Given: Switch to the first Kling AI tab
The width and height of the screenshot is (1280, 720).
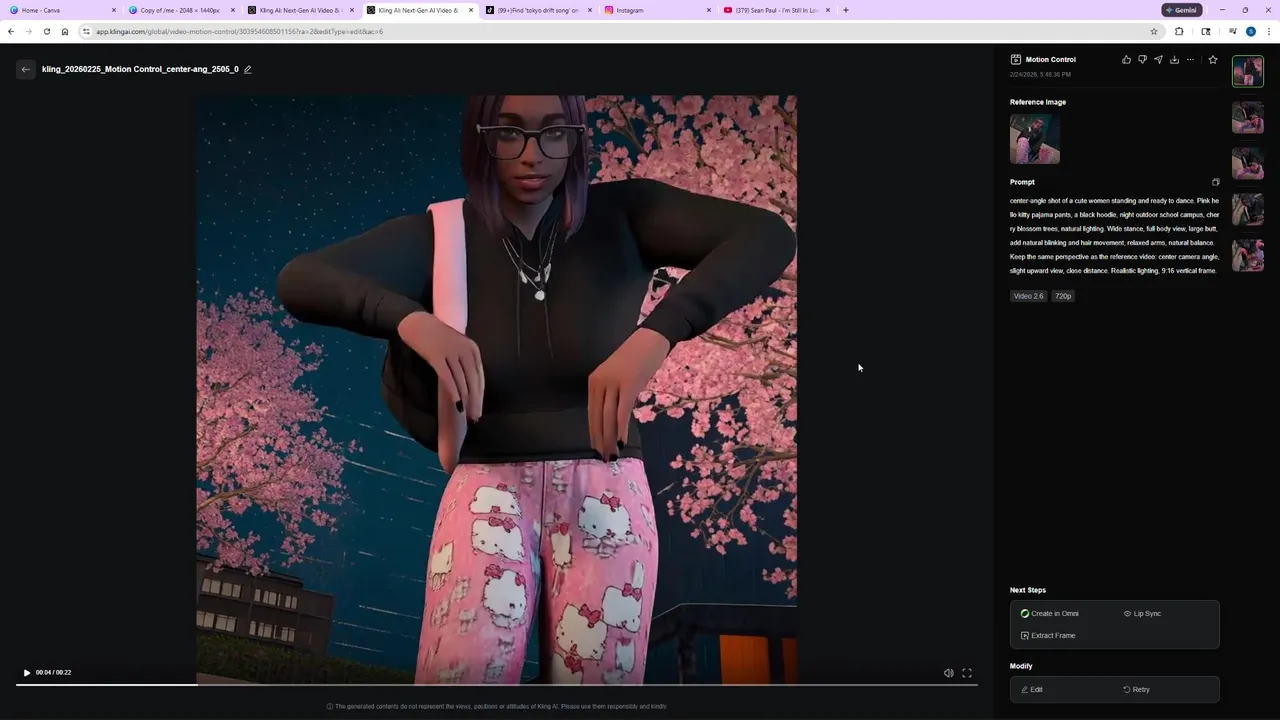Looking at the screenshot, I should point(300,10).
